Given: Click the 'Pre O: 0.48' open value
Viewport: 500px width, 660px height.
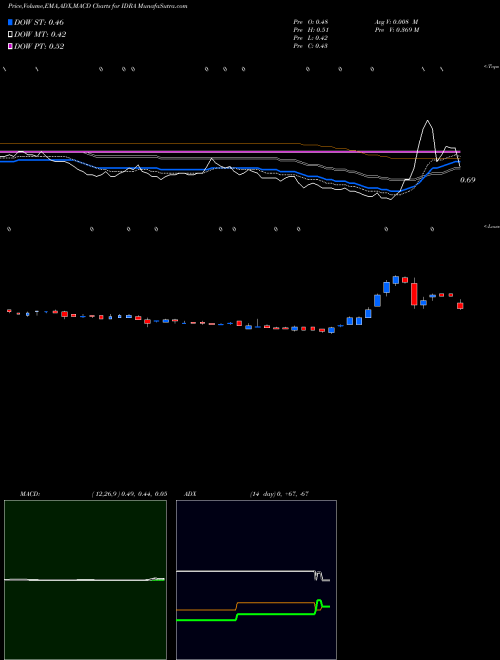Looking at the screenshot, I should [311, 22].
